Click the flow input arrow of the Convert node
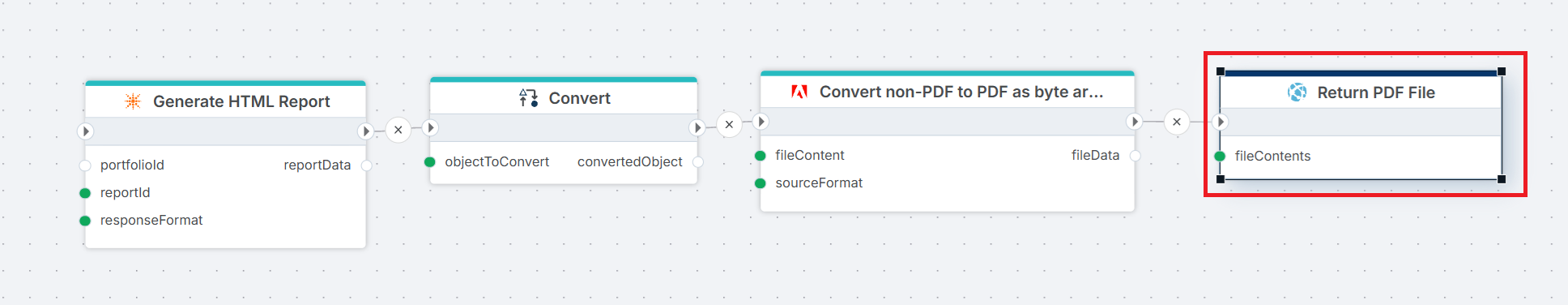The image size is (1568, 305). point(431,127)
